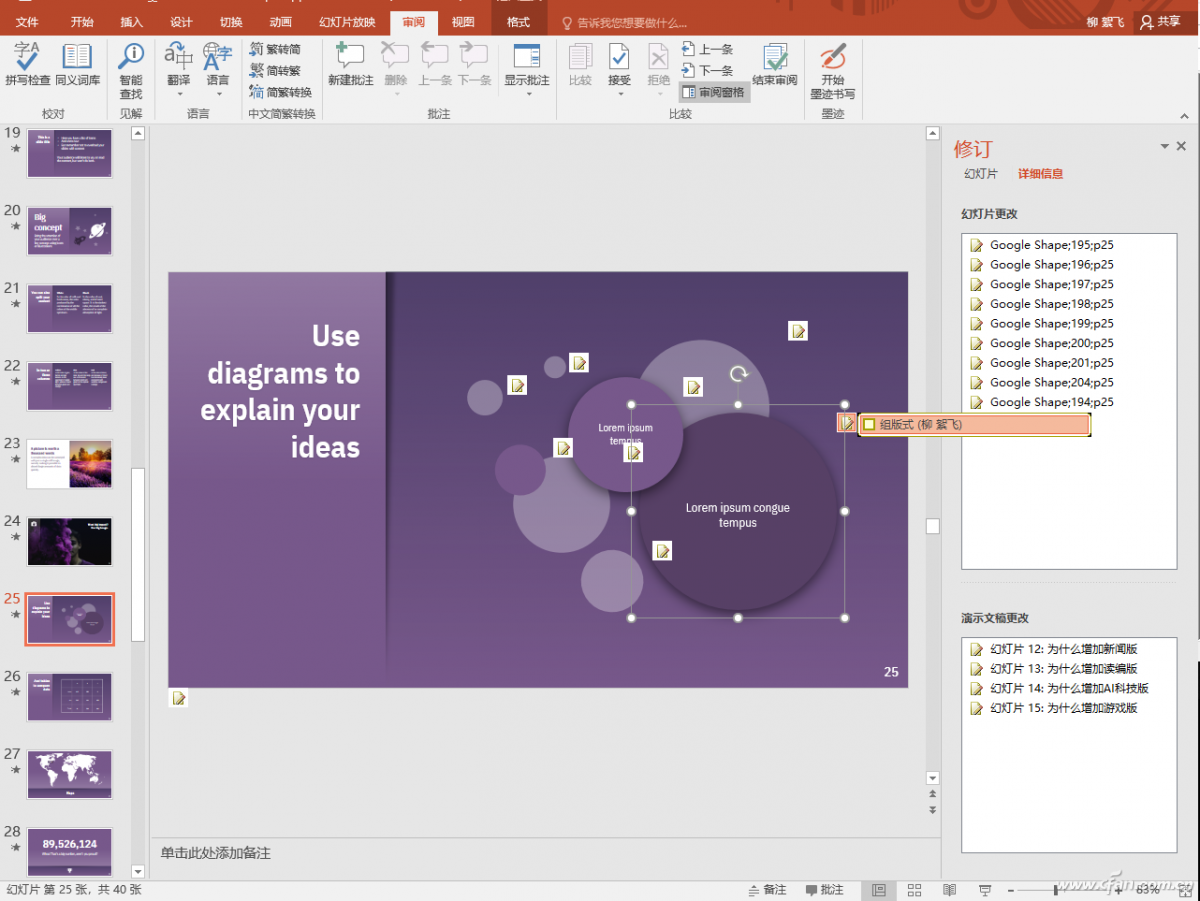
Task: Expand the 接受 accept dropdown arrow
Action: click(619, 95)
